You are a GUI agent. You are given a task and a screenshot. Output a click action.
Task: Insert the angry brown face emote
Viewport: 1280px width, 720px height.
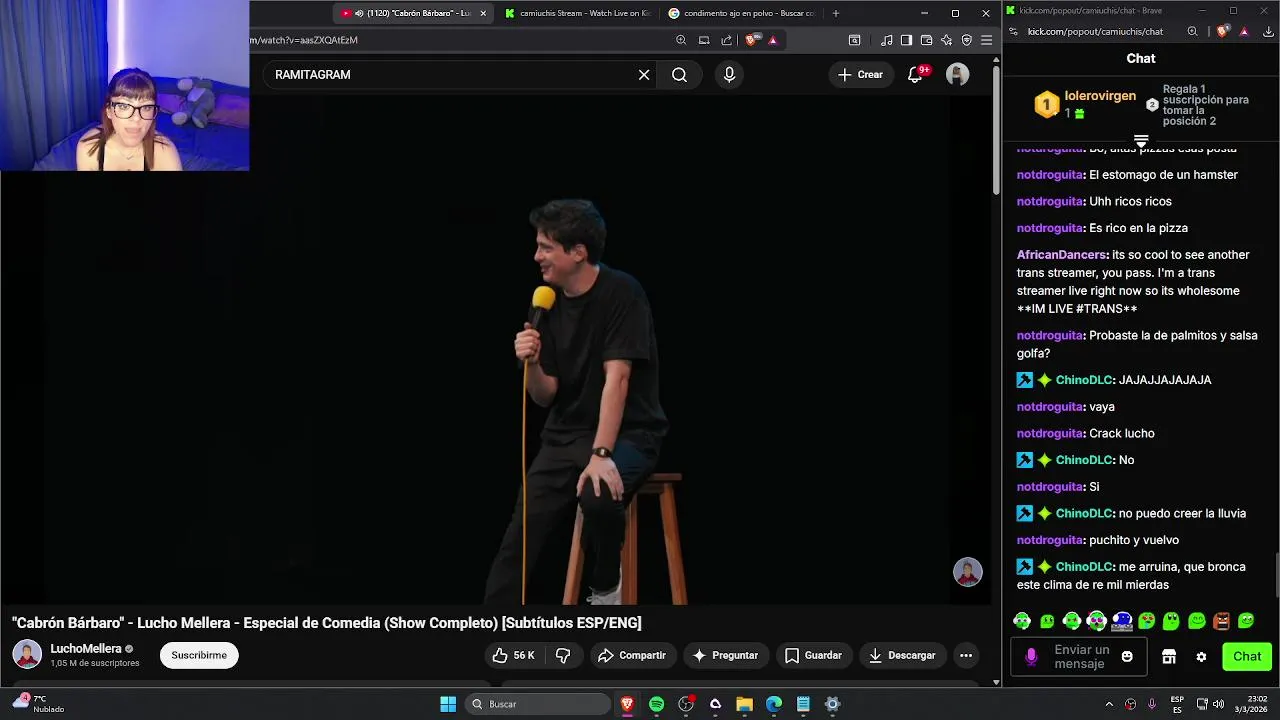tap(1221, 621)
